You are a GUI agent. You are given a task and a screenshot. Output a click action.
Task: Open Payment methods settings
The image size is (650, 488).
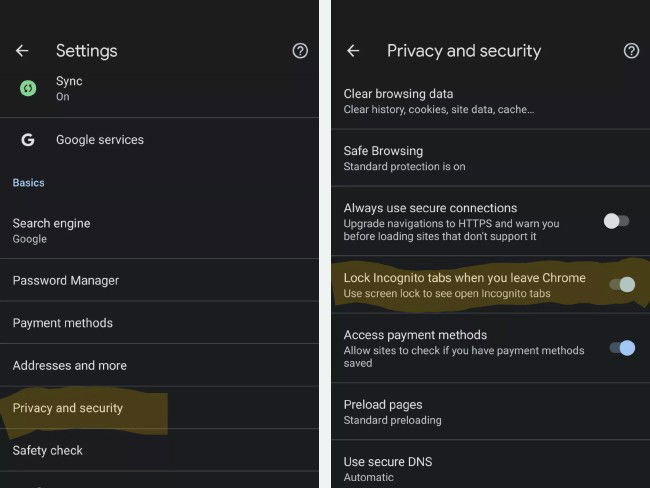click(63, 323)
